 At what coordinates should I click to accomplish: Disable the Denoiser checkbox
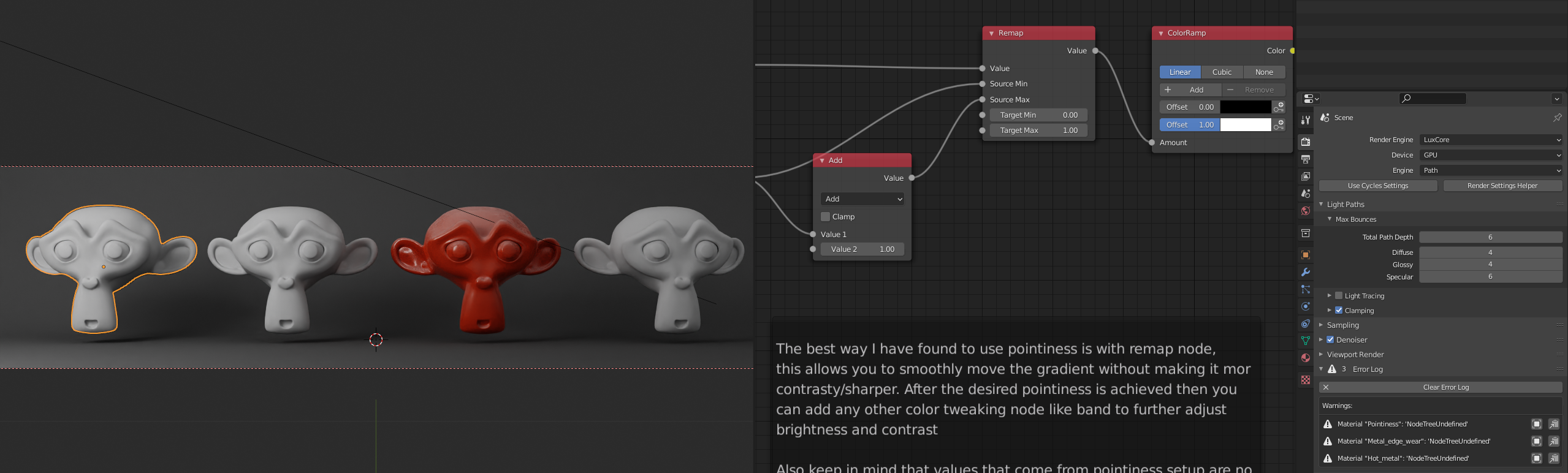(x=1330, y=340)
